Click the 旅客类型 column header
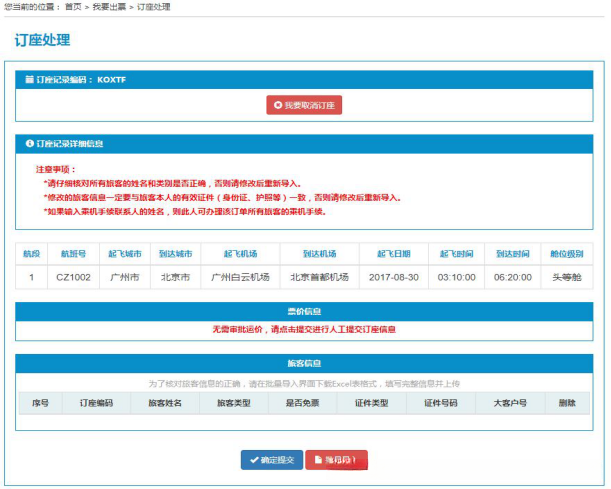The width and height of the screenshot is (611, 489). pyautogui.click(x=233, y=403)
